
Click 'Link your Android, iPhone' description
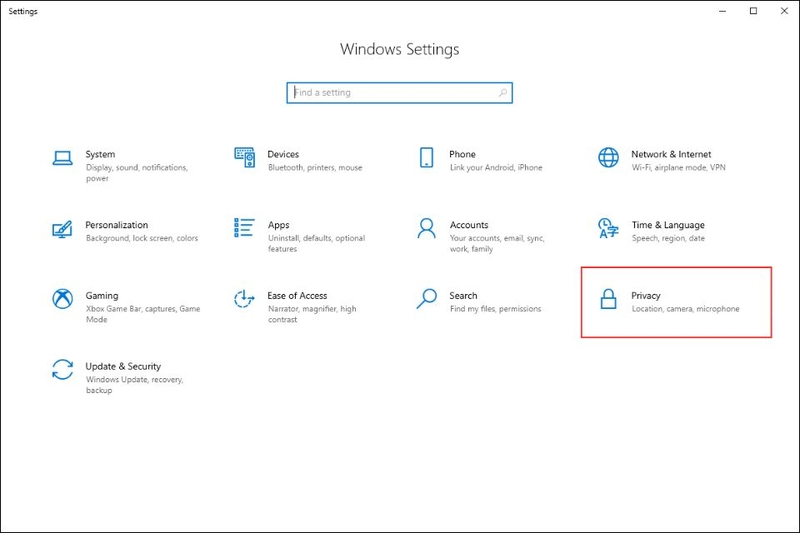tap(496, 167)
